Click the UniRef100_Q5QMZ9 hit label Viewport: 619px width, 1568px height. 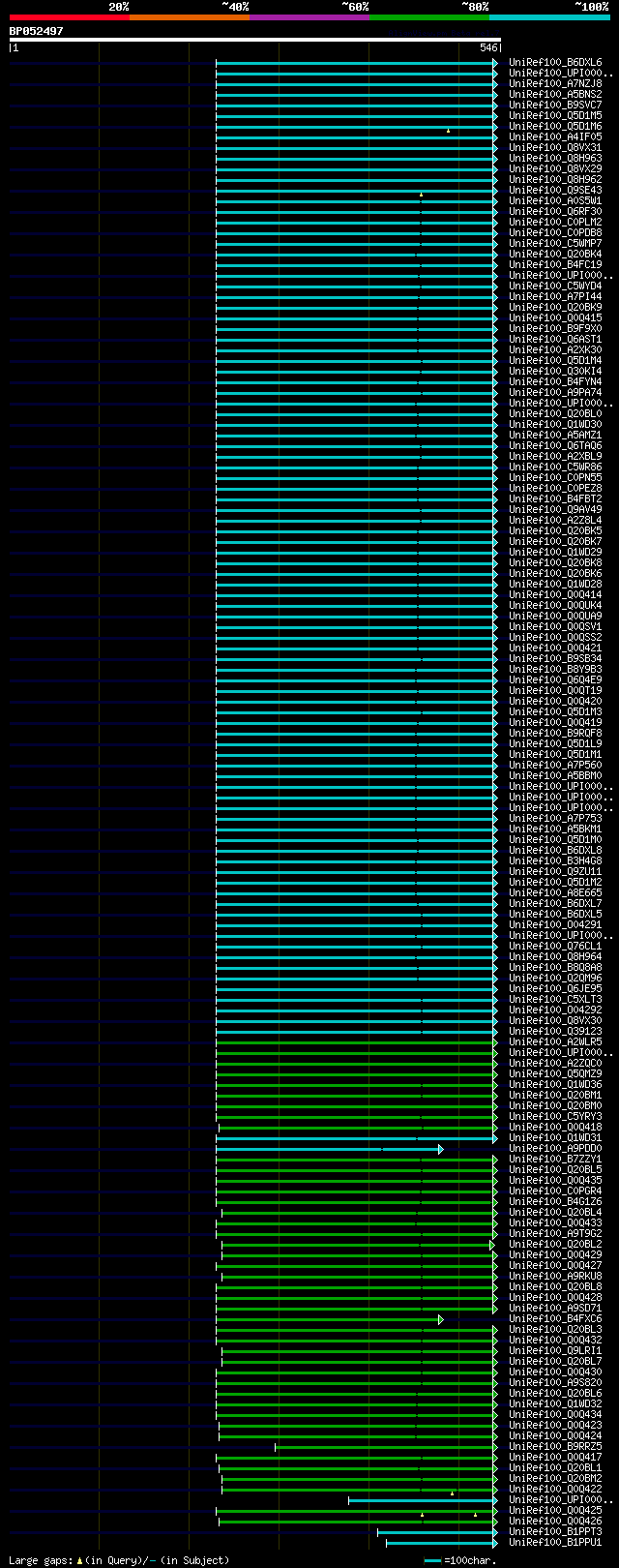click(x=555, y=1074)
